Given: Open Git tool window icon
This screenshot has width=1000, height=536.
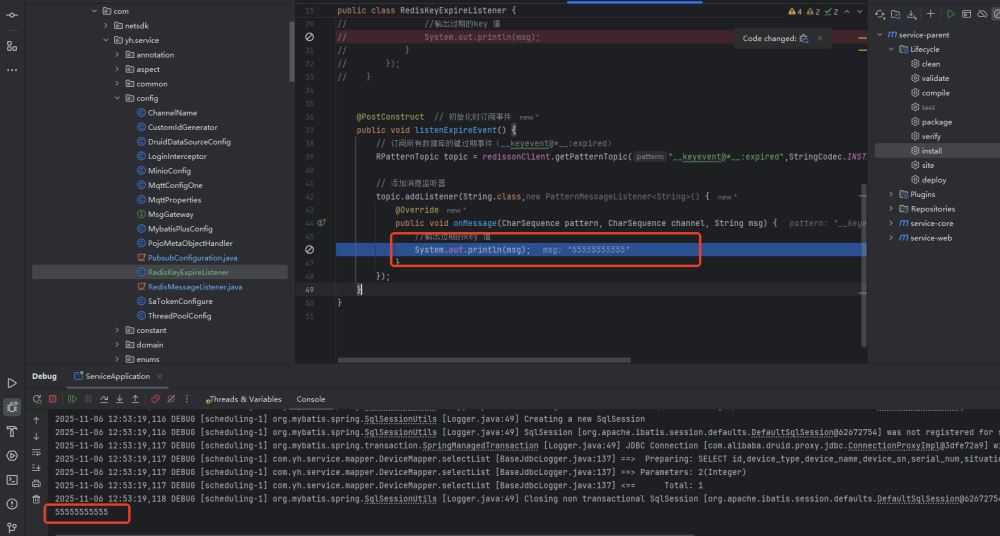Looking at the screenshot, I should click(11, 528).
